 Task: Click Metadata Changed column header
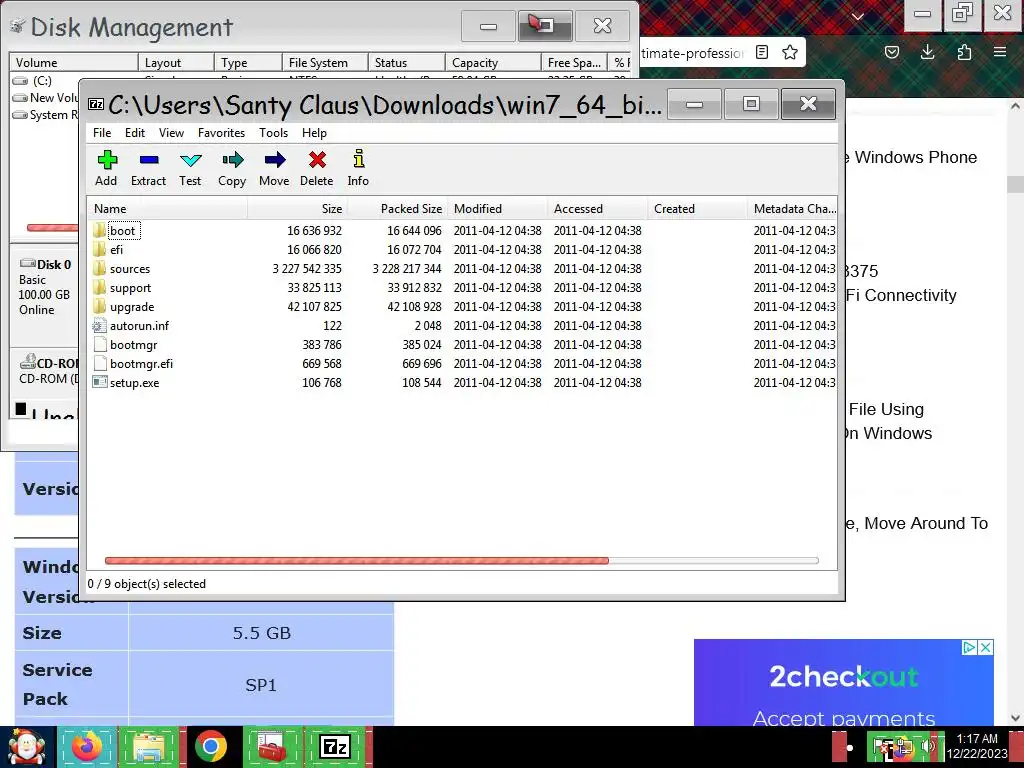(792, 208)
